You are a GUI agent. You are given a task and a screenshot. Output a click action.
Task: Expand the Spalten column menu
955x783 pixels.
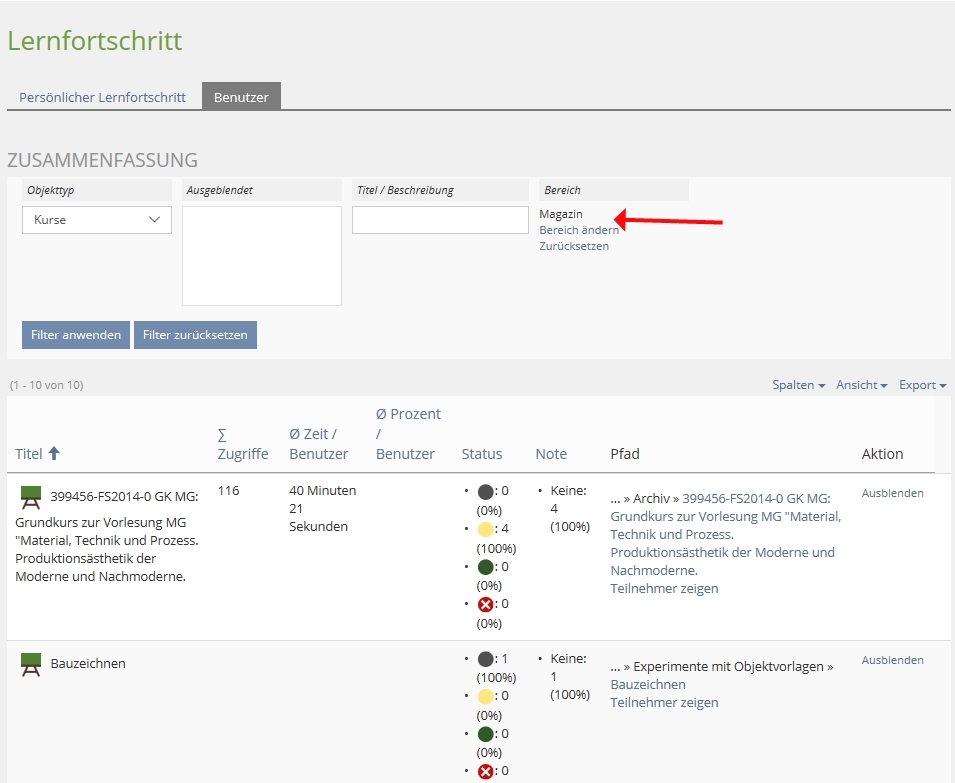pos(798,385)
